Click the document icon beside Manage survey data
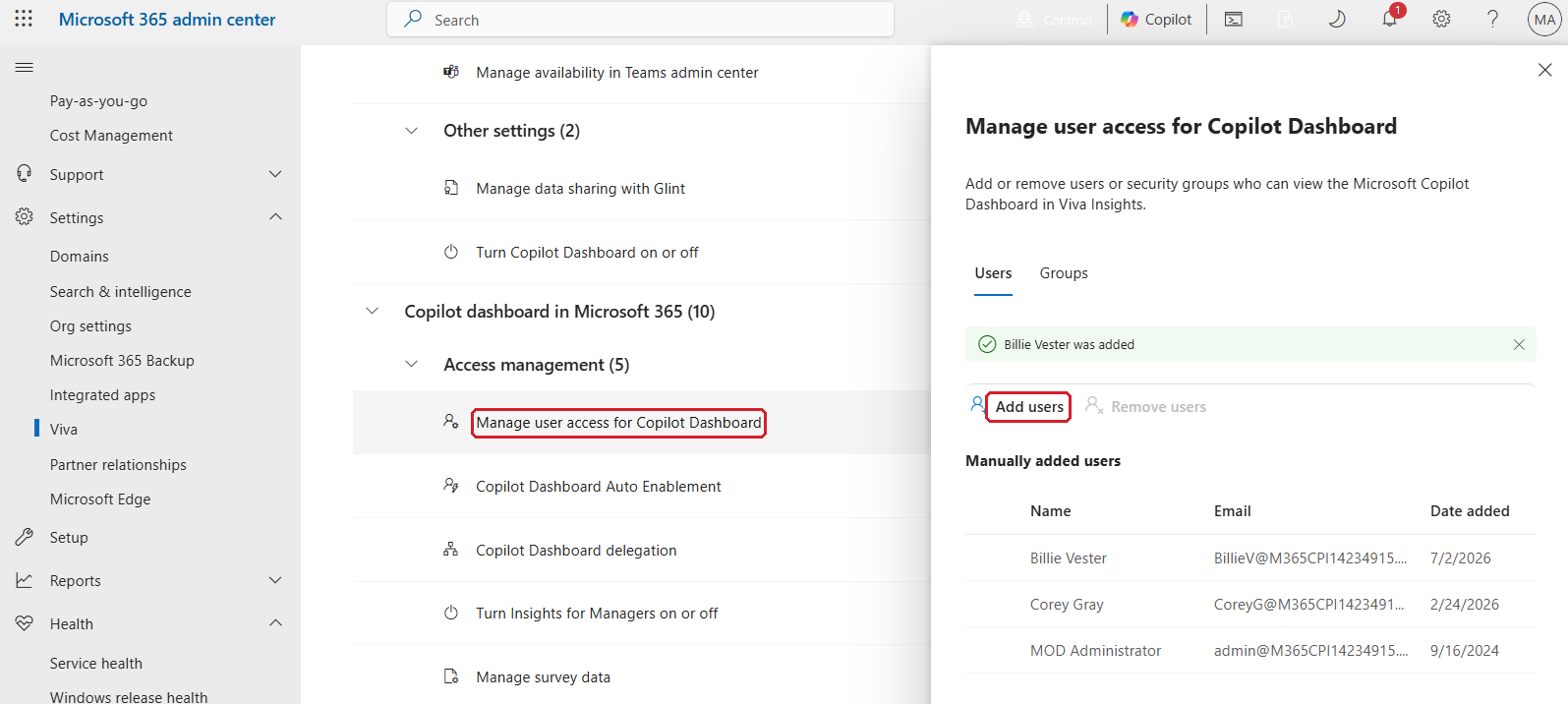The image size is (1568, 704). click(451, 676)
